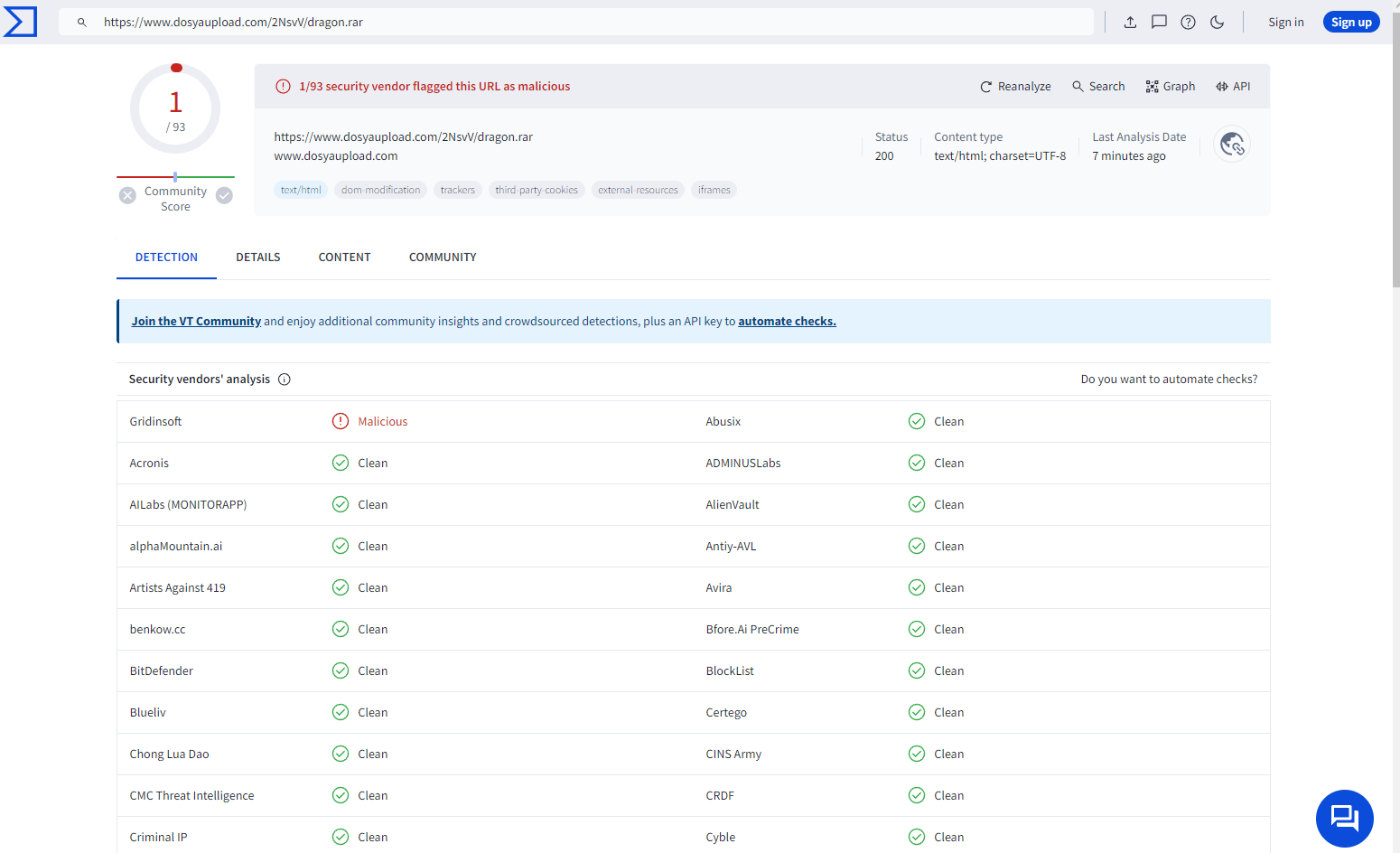
Task: Click the 1/93 detection score gauge
Action: point(175,108)
